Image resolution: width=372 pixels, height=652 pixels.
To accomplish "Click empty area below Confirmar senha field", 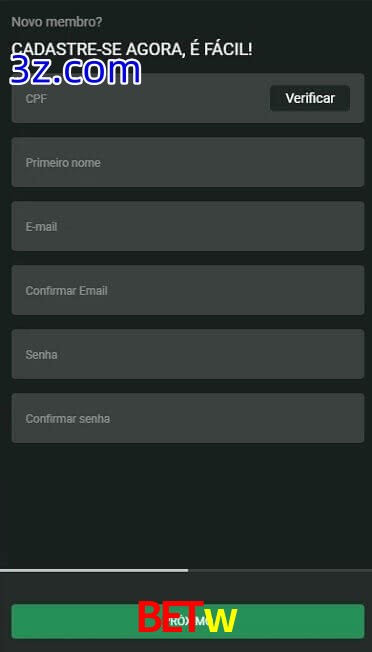I will click(188, 505).
